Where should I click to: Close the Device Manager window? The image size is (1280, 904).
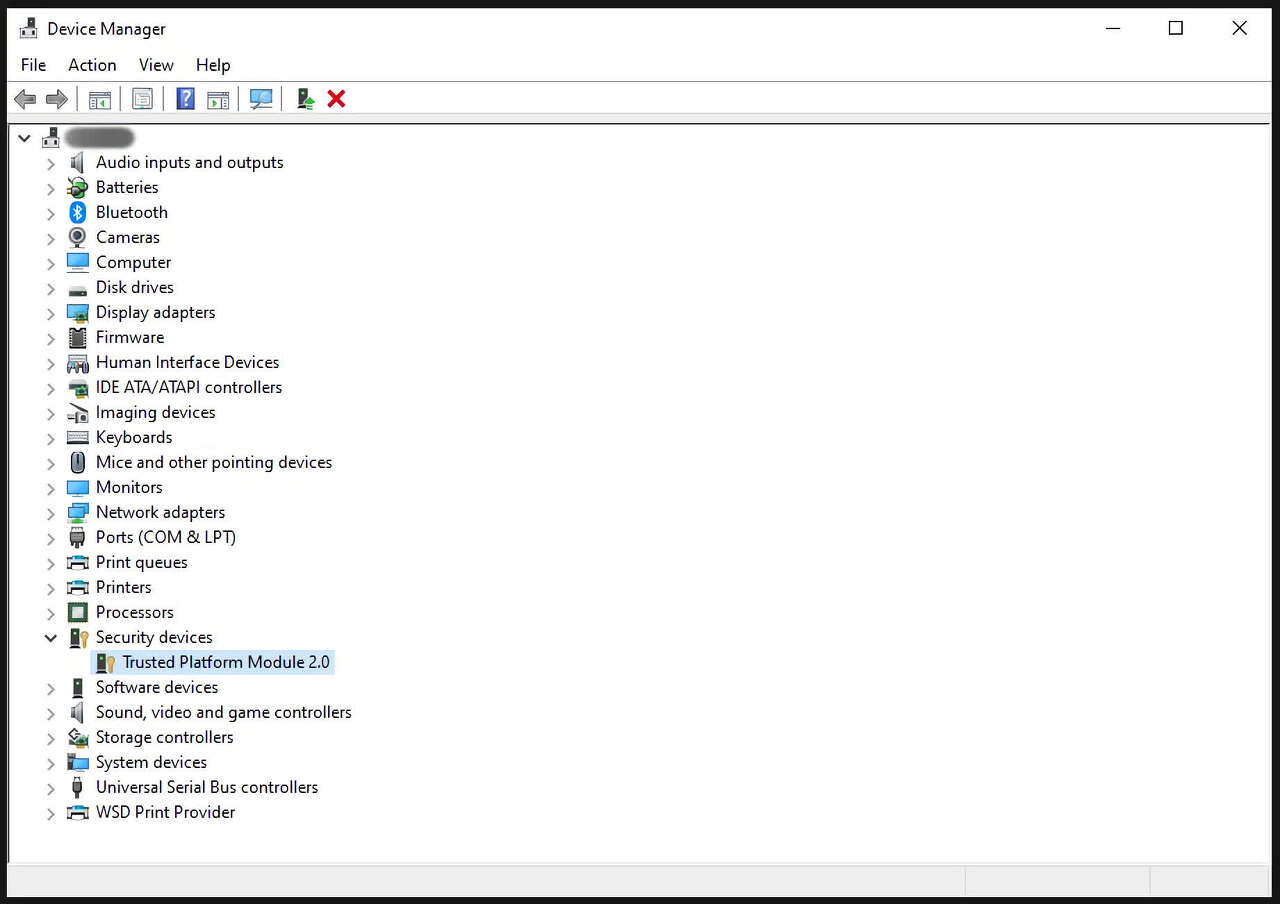(1239, 28)
